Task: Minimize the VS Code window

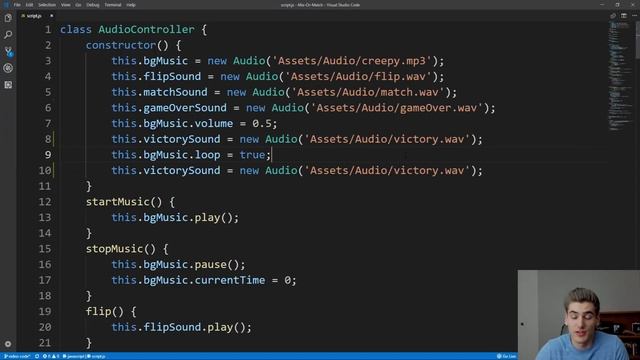Action: point(602,5)
